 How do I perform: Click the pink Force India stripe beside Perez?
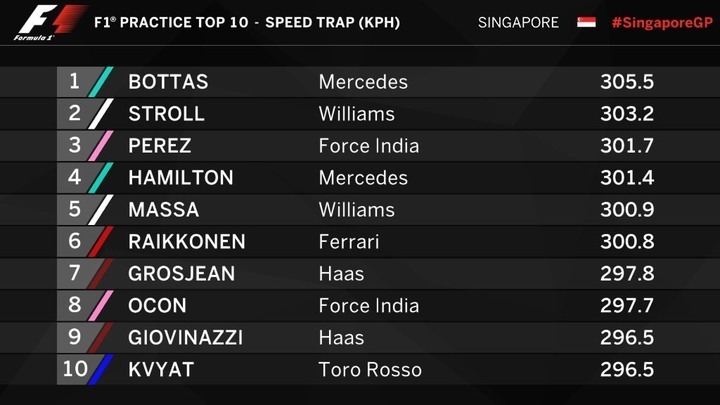tap(101, 146)
